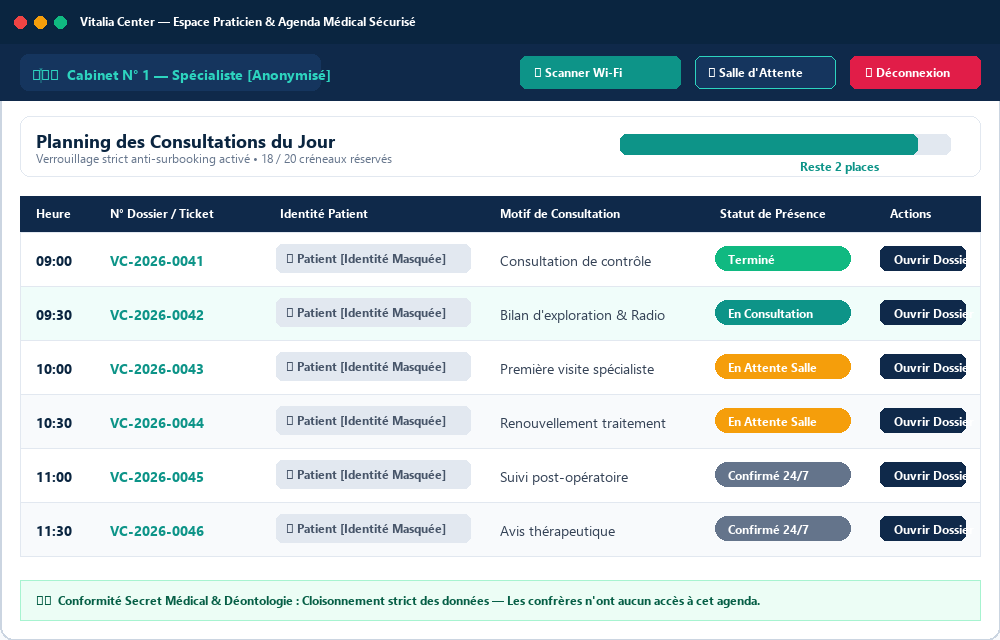Screen dimensions: 1000x640
Task: Open dossier for Renouvellement traitement row
Action: (x=923, y=421)
